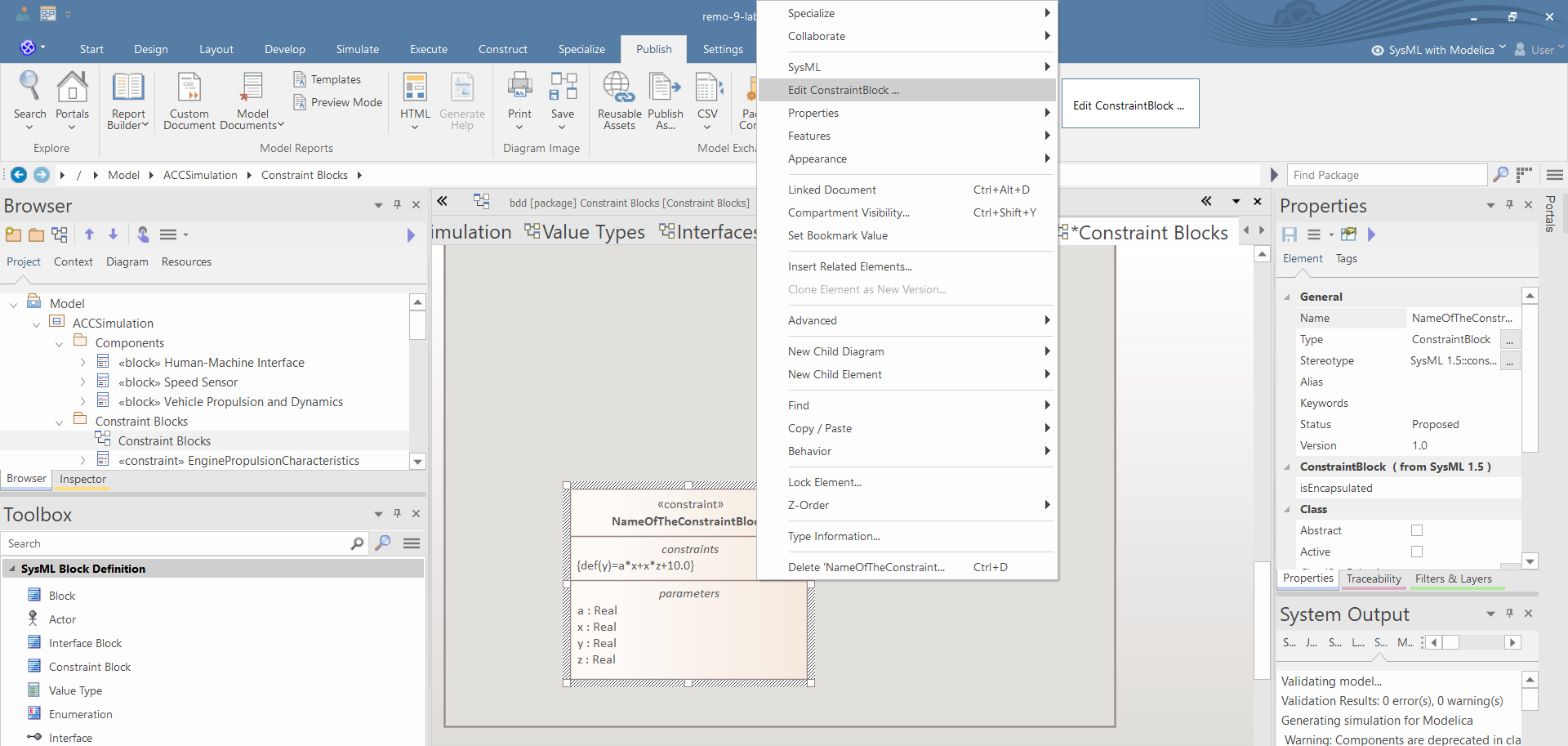Collapse the General properties section
Screen dimensions: 1568x746
[x=1287, y=297]
